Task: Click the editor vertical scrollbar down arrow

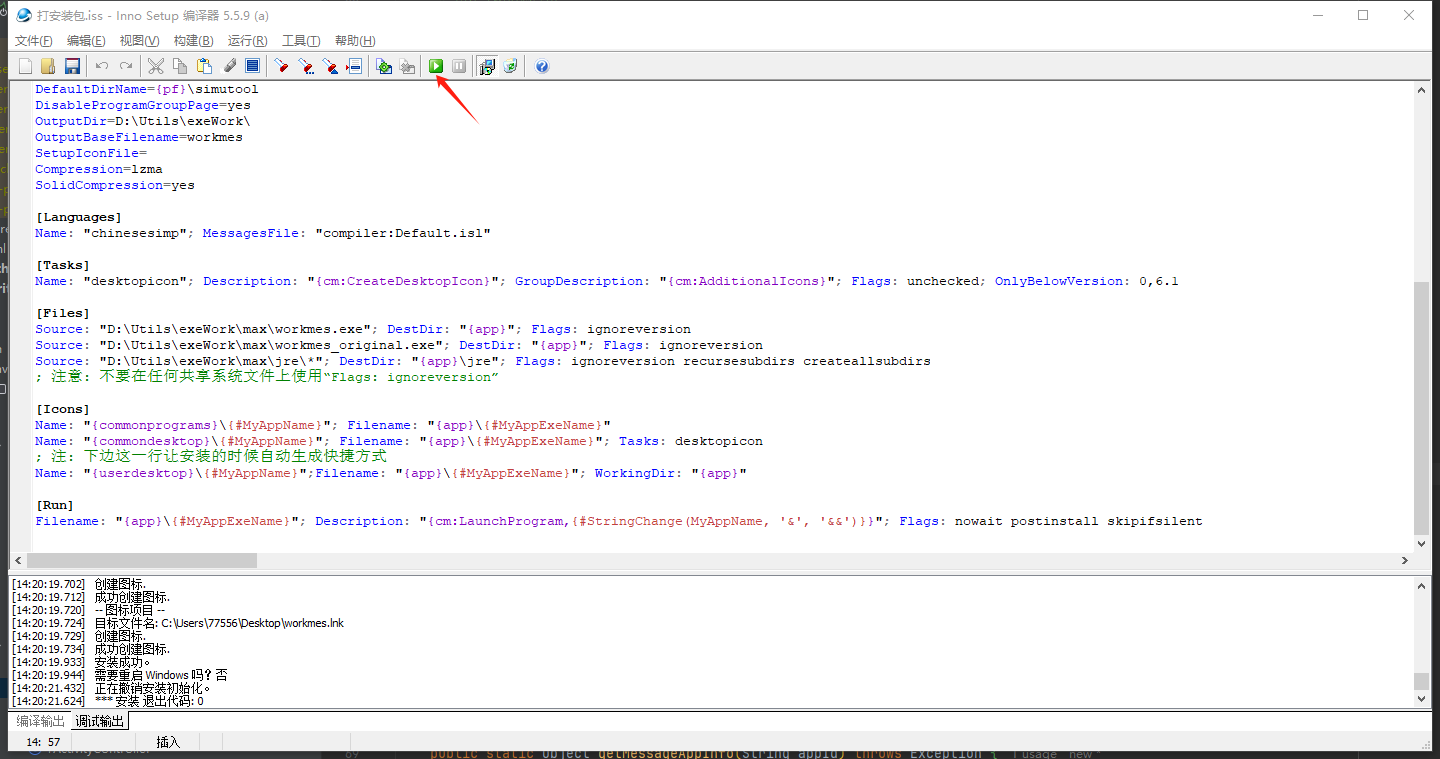Action: (1421, 543)
